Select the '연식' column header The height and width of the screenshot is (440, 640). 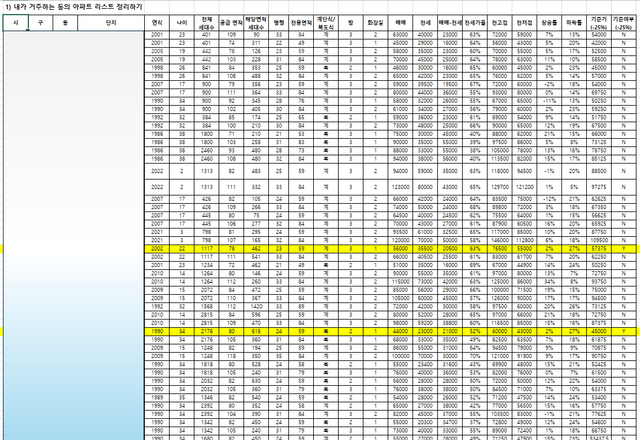click(x=157, y=23)
